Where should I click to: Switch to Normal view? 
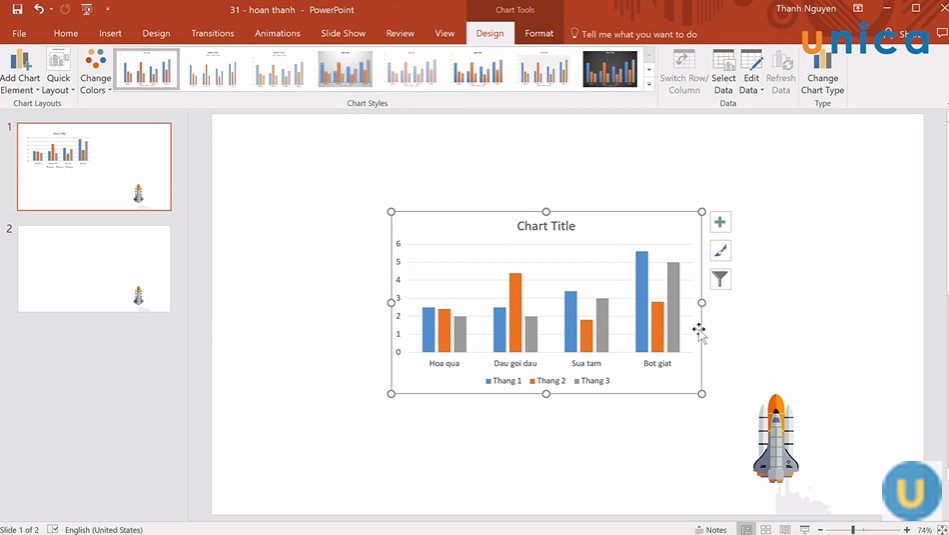[746, 530]
